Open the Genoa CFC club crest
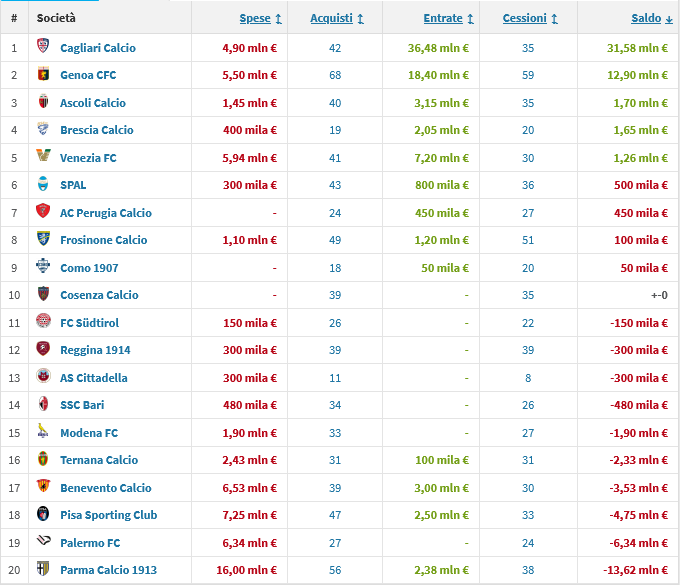 point(43,74)
